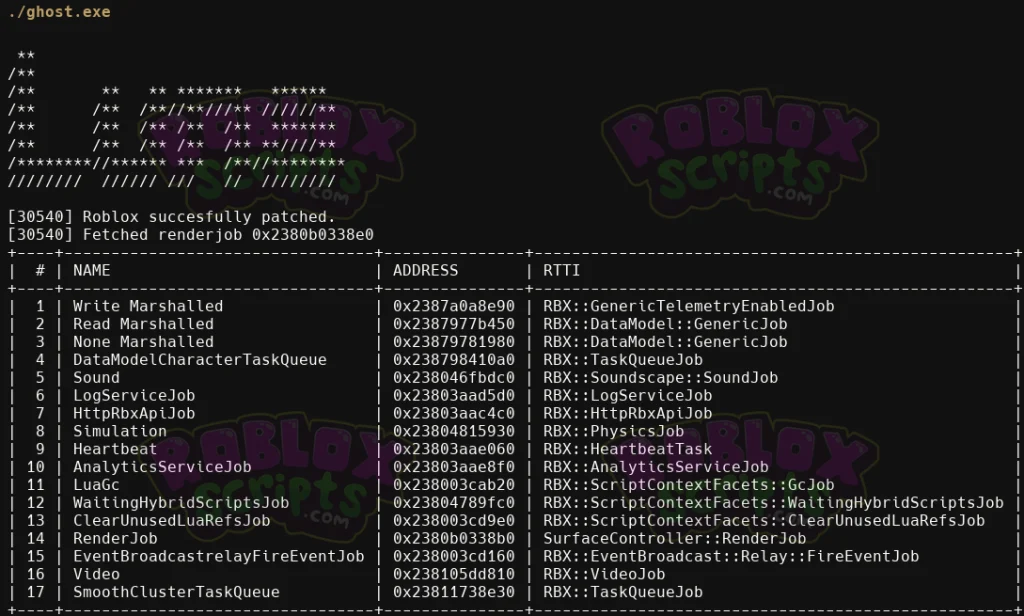The image size is (1024, 616).
Task: Click SurfaceController::RenderJob RTTI entry
Action: (x=675, y=538)
